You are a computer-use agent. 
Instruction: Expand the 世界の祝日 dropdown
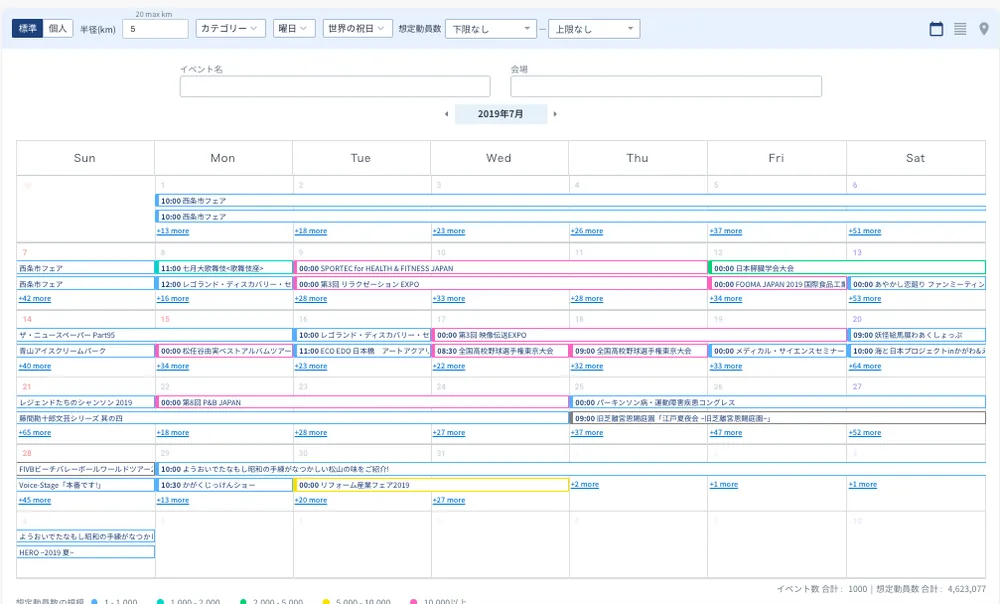(357, 28)
